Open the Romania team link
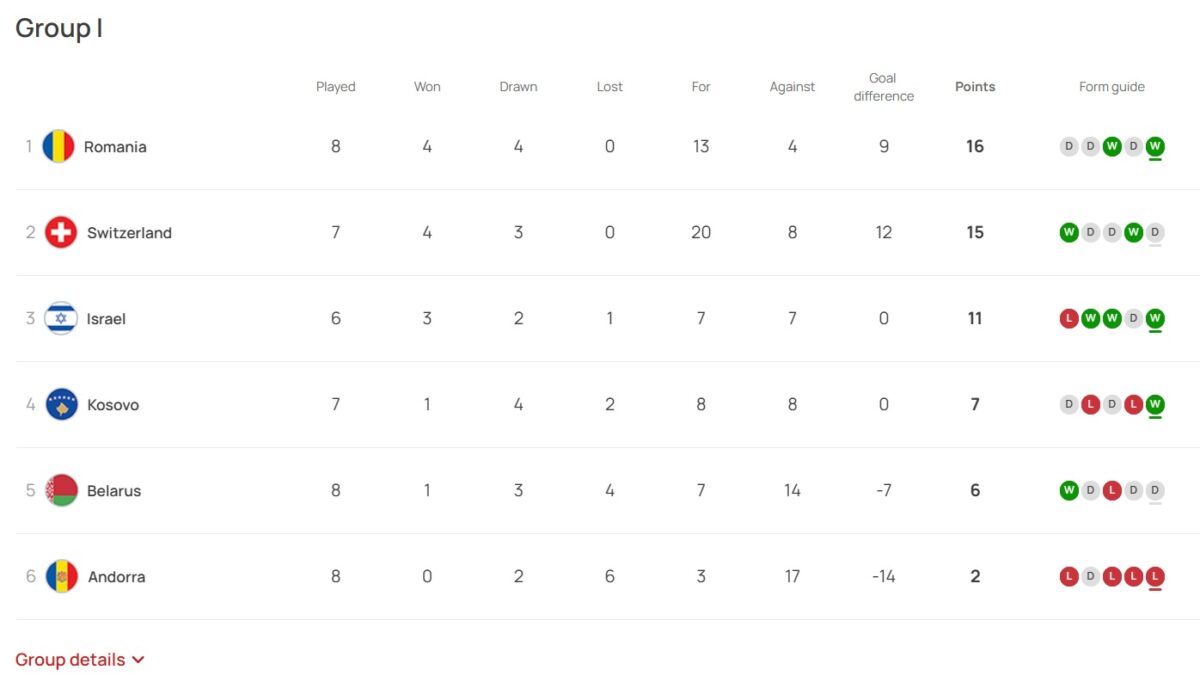Viewport: 1200px width, 682px height. point(115,147)
